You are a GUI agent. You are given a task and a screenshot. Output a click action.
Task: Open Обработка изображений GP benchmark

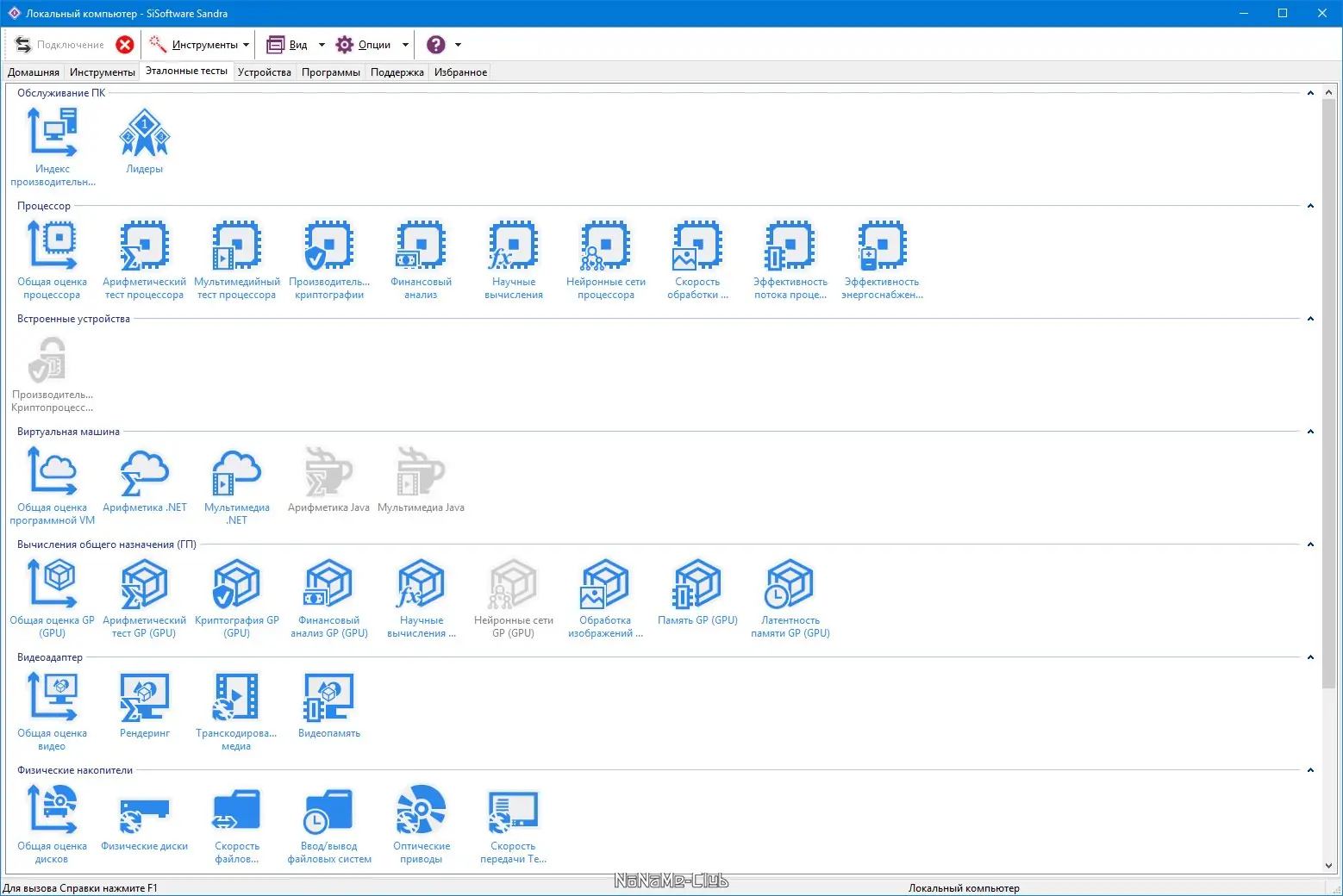coord(606,598)
